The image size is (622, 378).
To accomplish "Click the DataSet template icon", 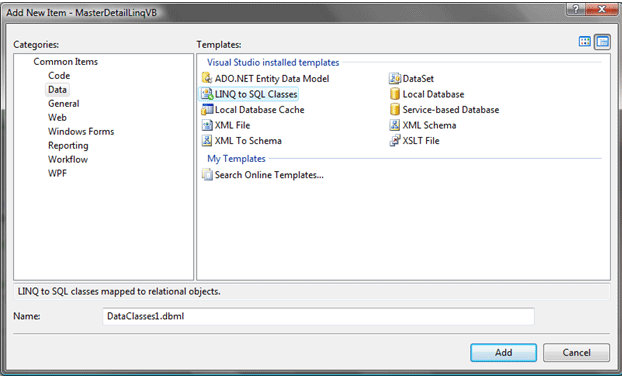I will tap(395, 78).
